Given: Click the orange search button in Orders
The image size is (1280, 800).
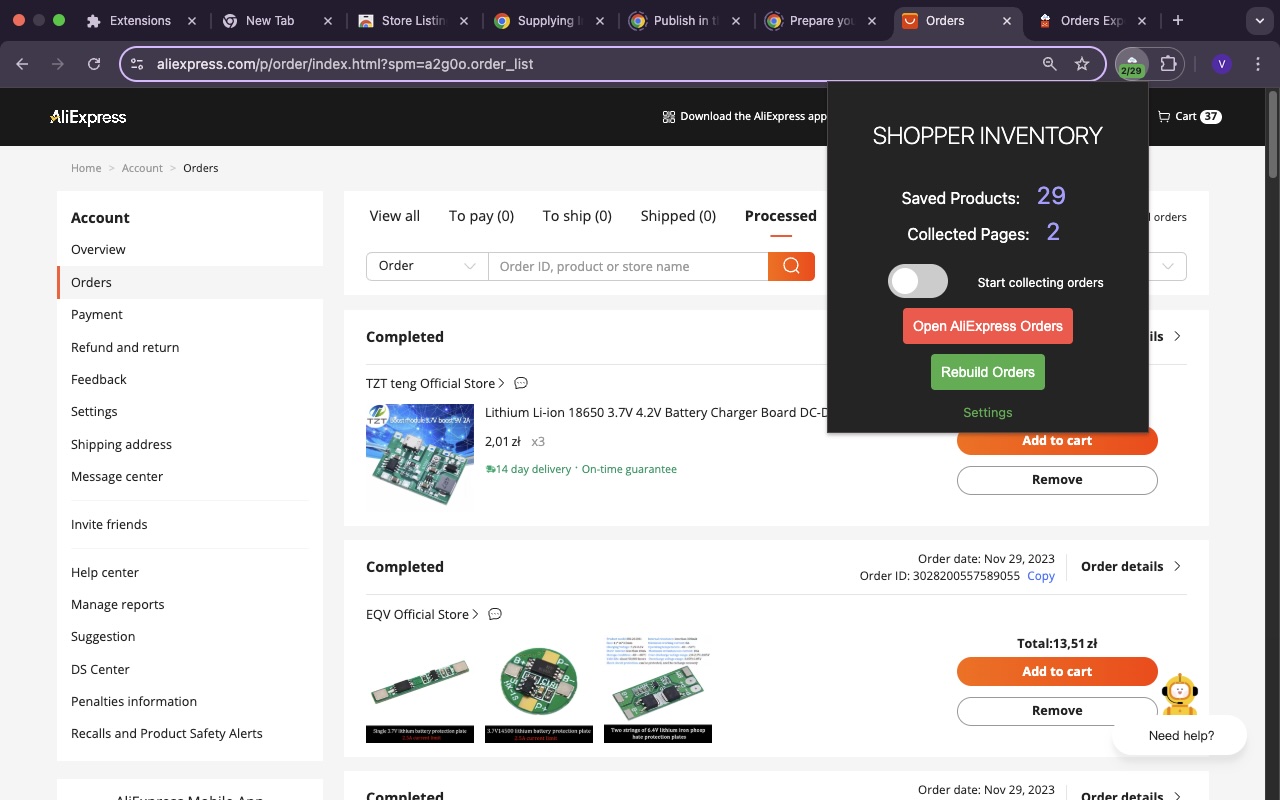Looking at the screenshot, I should pos(791,266).
